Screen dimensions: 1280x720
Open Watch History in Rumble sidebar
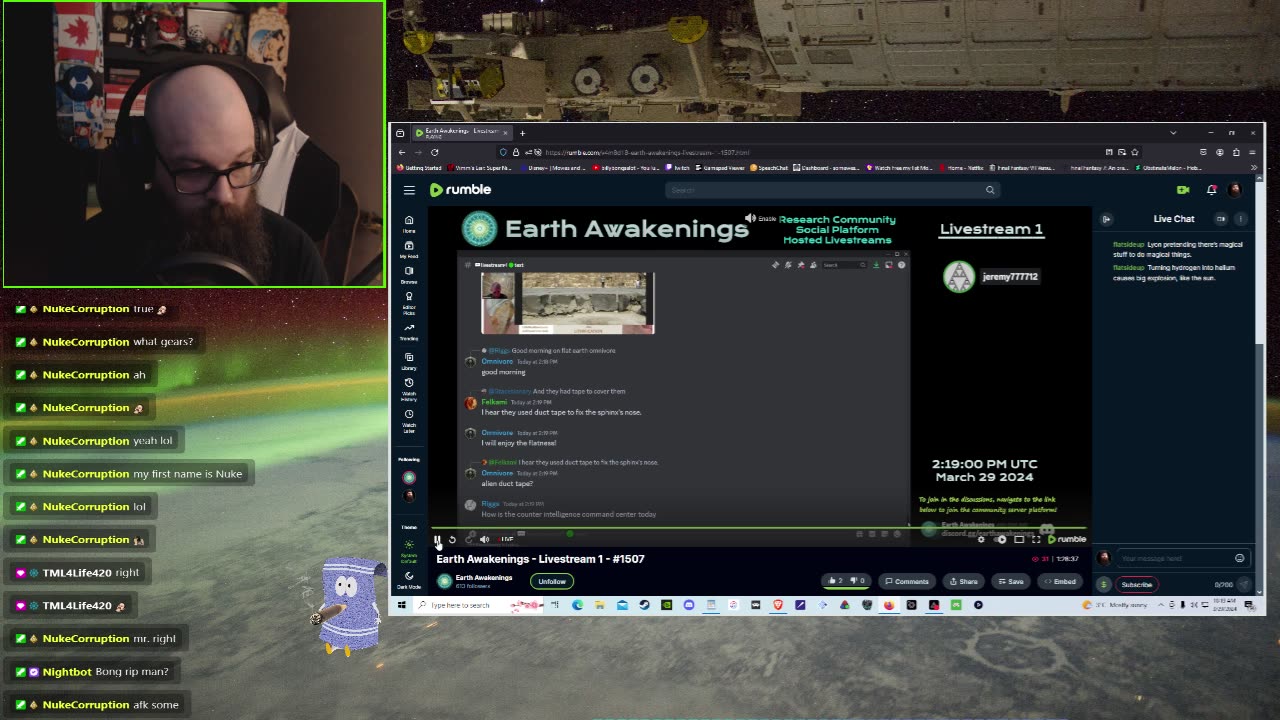pos(409,389)
